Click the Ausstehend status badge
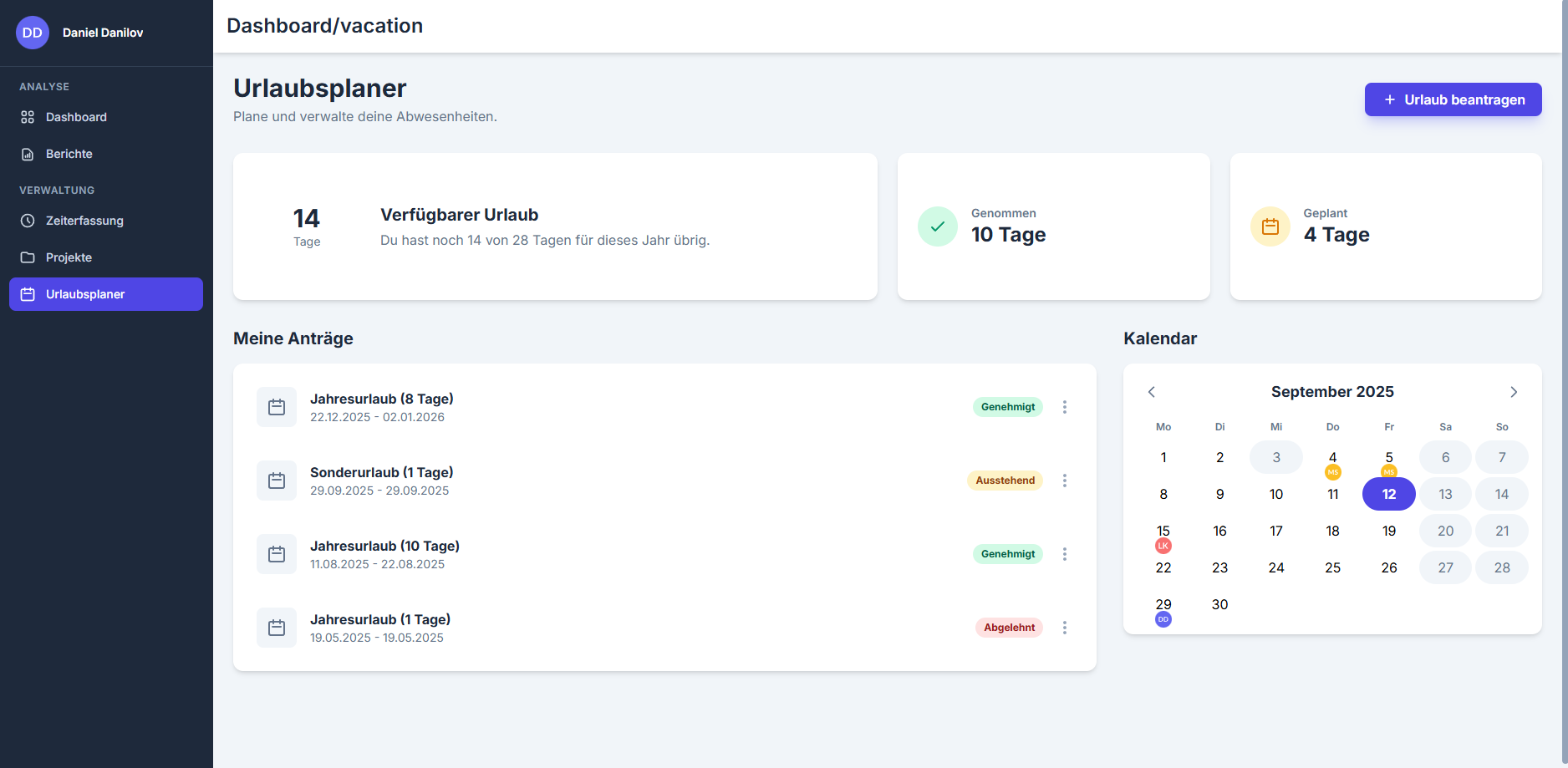 (x=1005, y=481)
